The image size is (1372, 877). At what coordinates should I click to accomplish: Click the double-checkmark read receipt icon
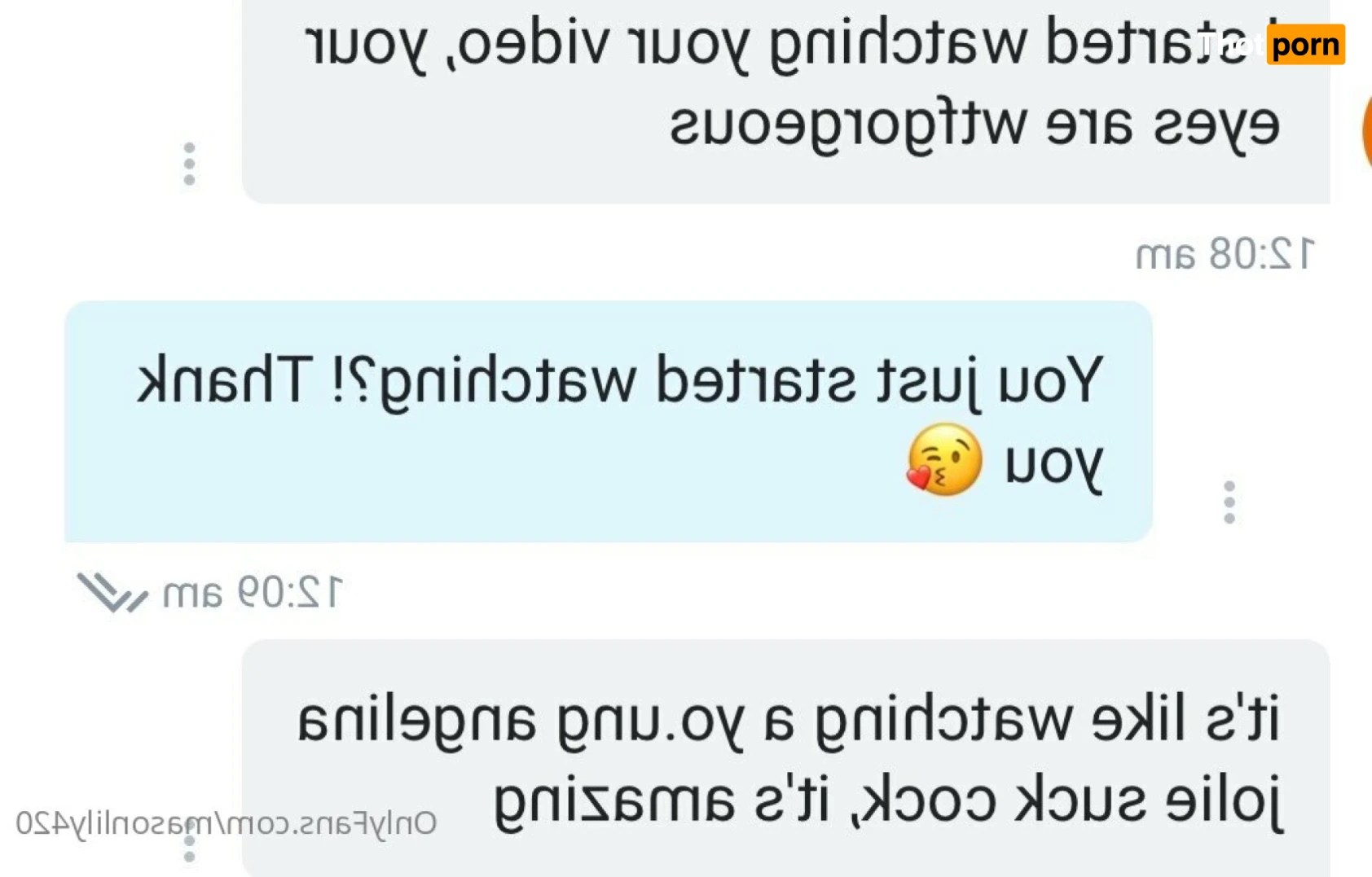[x=112, y=592]
